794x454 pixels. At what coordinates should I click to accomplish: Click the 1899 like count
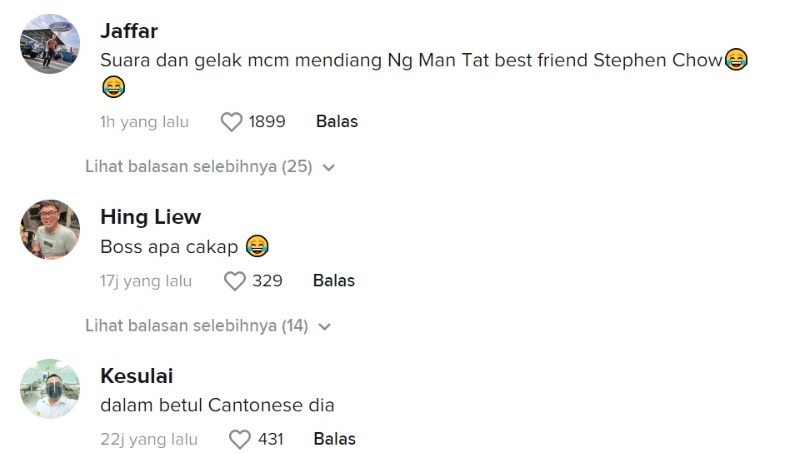[x=267, y=122]
